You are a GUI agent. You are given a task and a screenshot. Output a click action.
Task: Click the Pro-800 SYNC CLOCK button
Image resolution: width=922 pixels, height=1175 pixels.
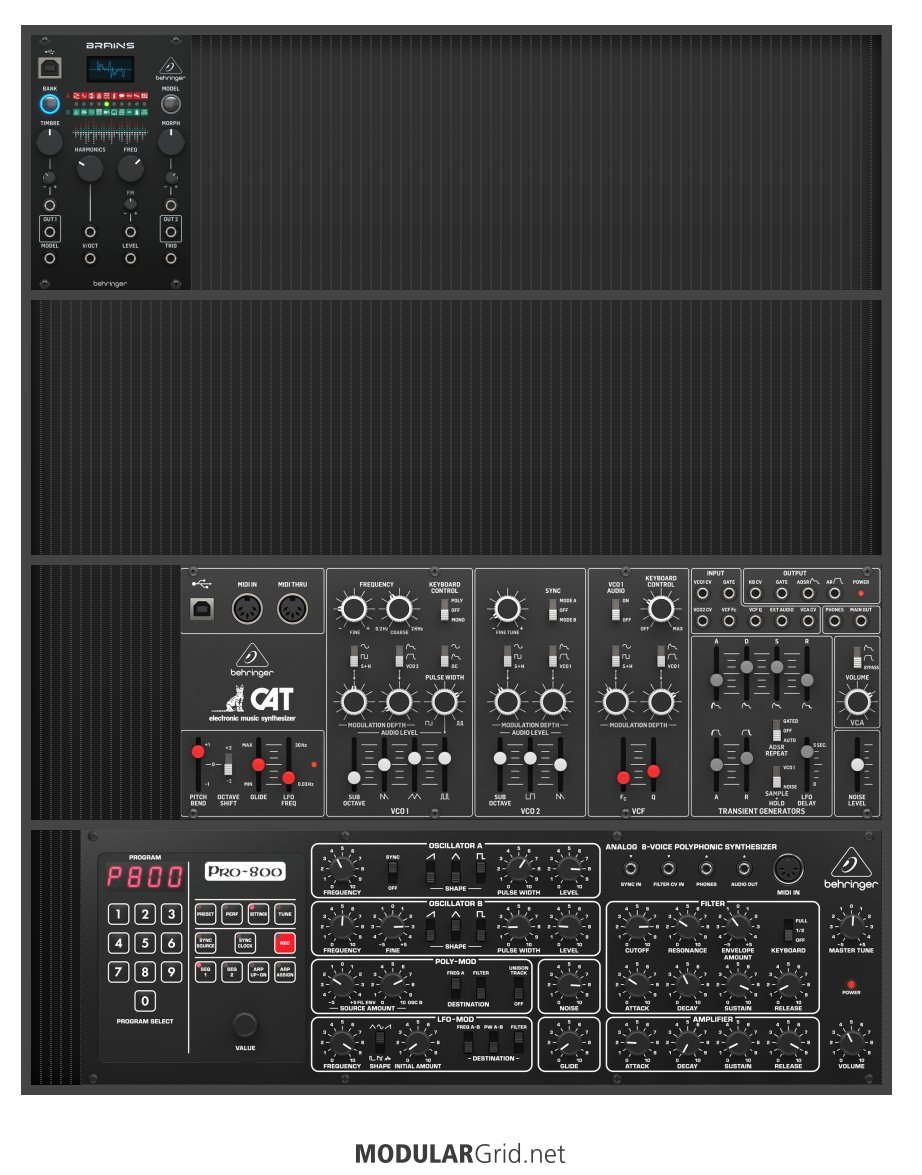pyautogui.click(x=245, y=943)
